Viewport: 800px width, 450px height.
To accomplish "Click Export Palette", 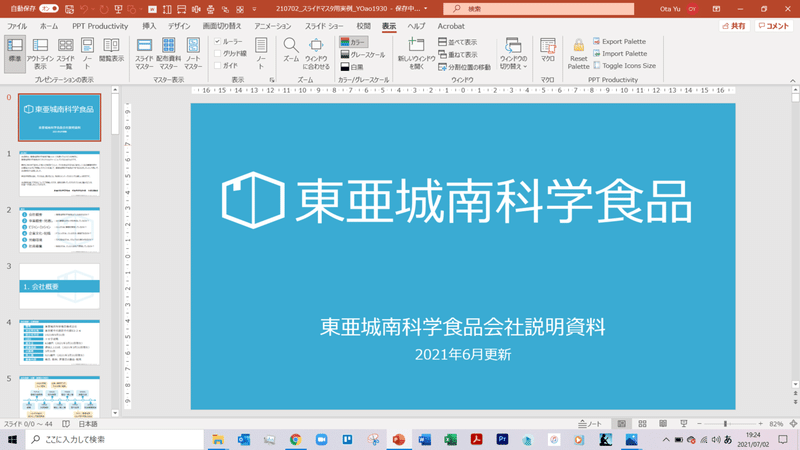I will point(619,41).
